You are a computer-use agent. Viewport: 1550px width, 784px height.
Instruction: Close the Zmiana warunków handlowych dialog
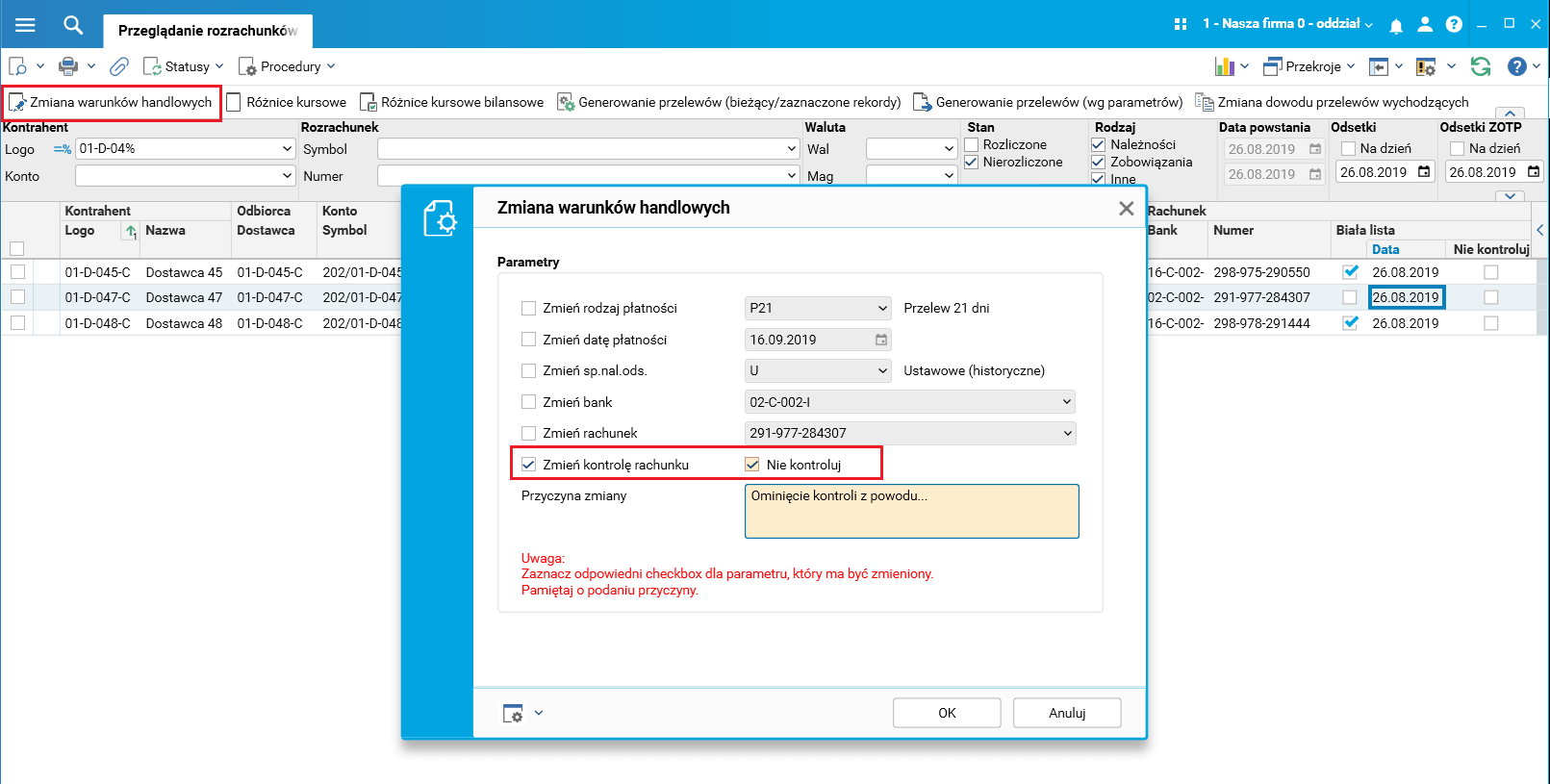1127,209
